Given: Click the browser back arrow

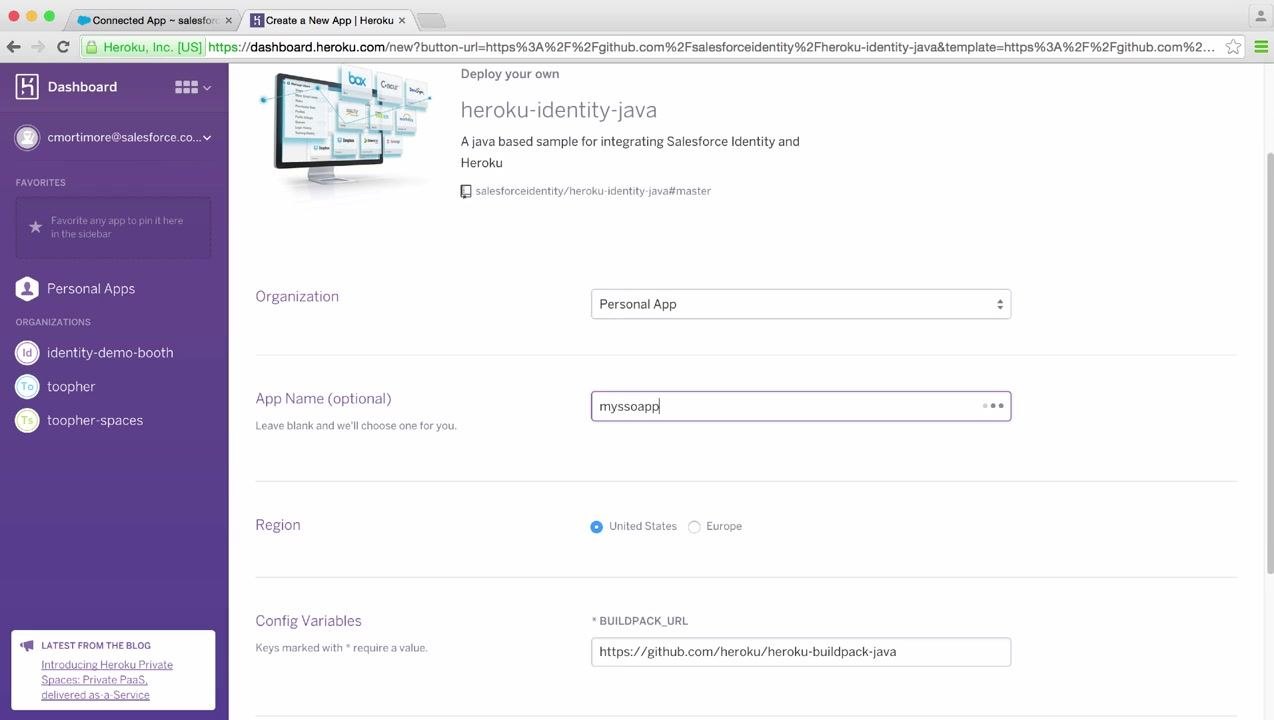Looking at the screenshot, I should coord(13,47).
